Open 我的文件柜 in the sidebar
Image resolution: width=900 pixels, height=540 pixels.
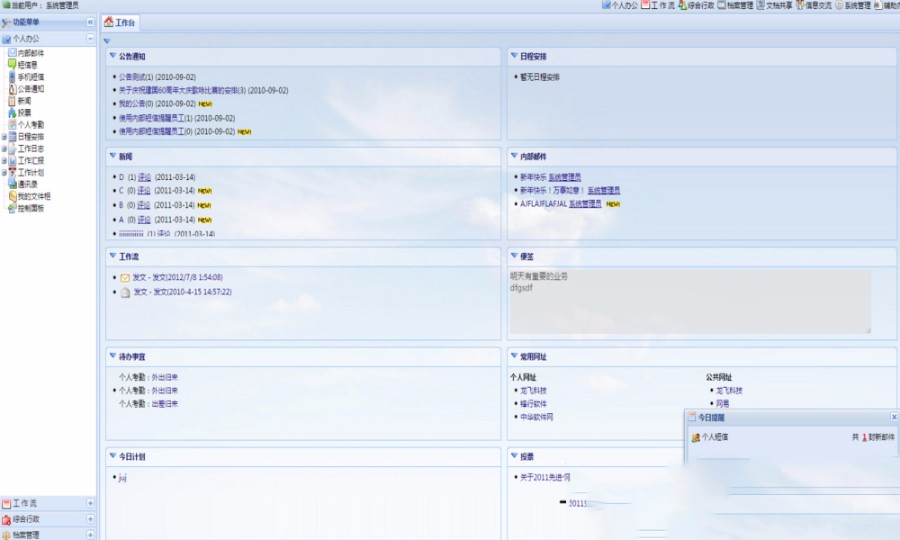[33, 196]
